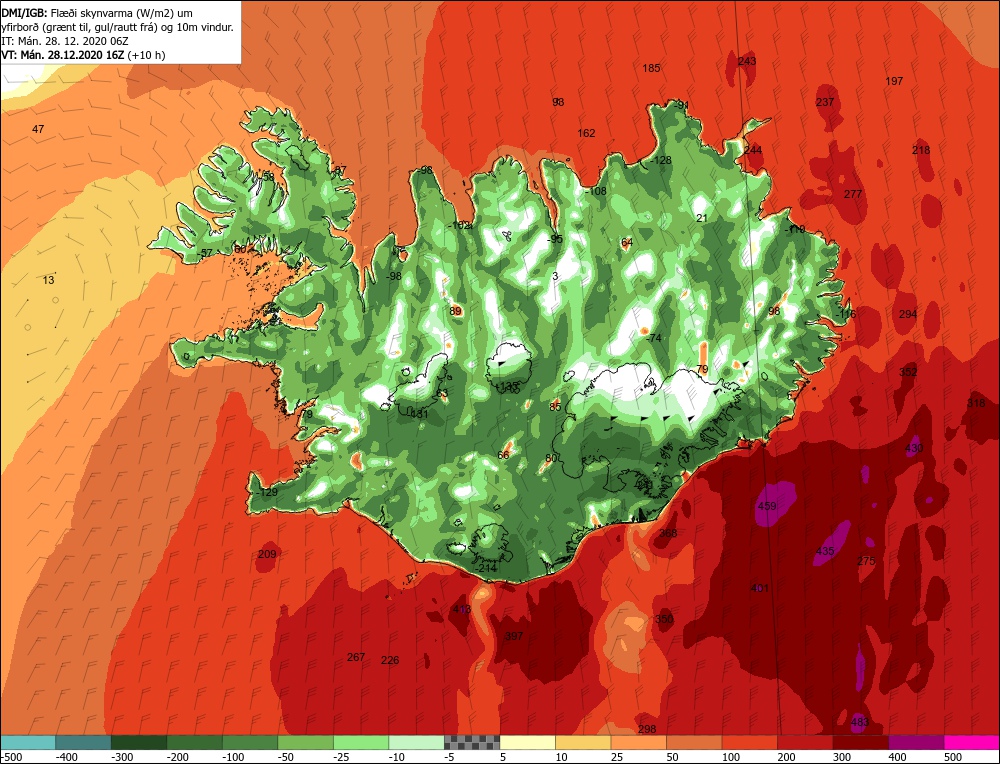The width and height of the screenshot is (1000, 764).
Task: Click the flux value '435' southeast of Iceland
Action: (825, 551)
